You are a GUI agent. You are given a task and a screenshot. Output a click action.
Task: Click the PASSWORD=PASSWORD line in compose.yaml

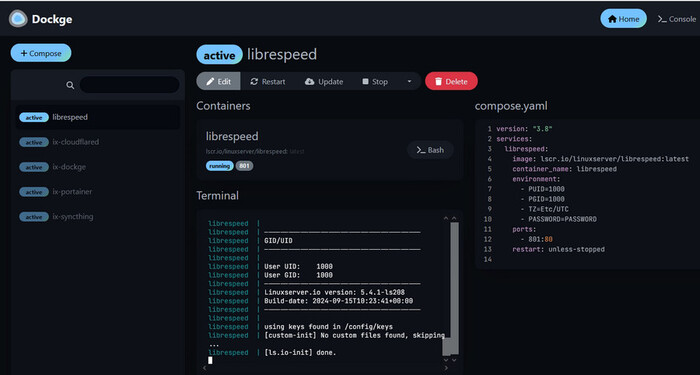(558, 219)
